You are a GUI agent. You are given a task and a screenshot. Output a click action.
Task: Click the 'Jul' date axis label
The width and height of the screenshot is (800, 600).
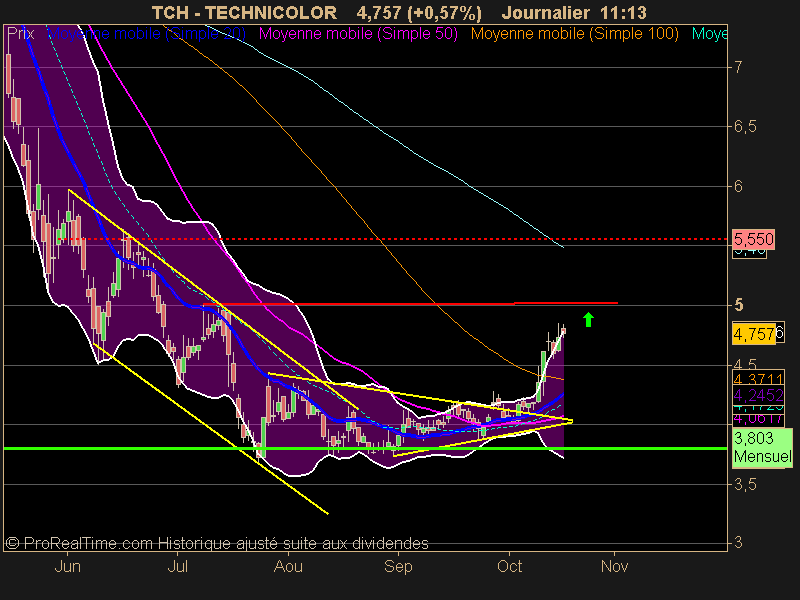[178, 566]
